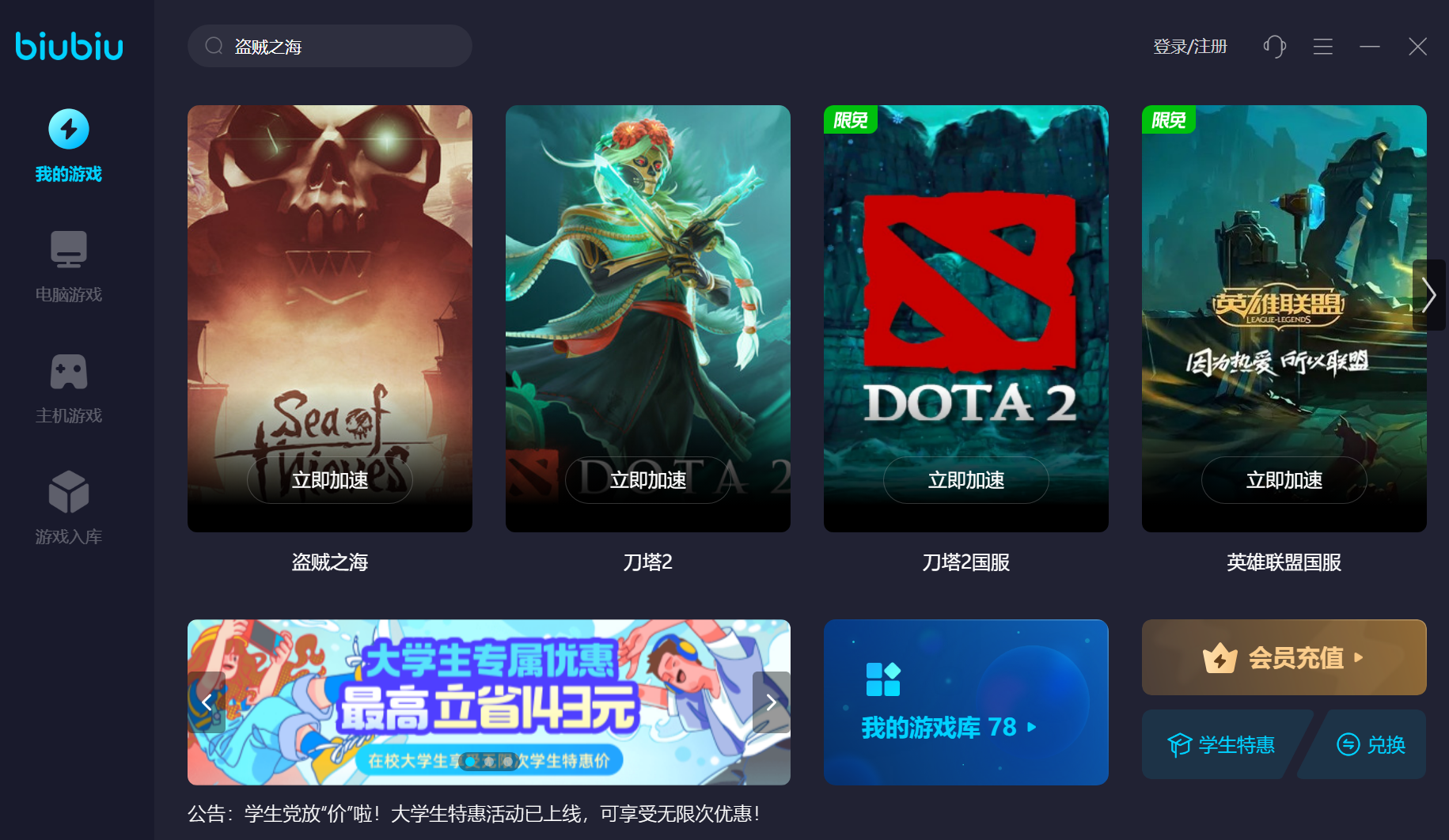
Task: Open the hamburger menu icon
Action: [1322, 47]
